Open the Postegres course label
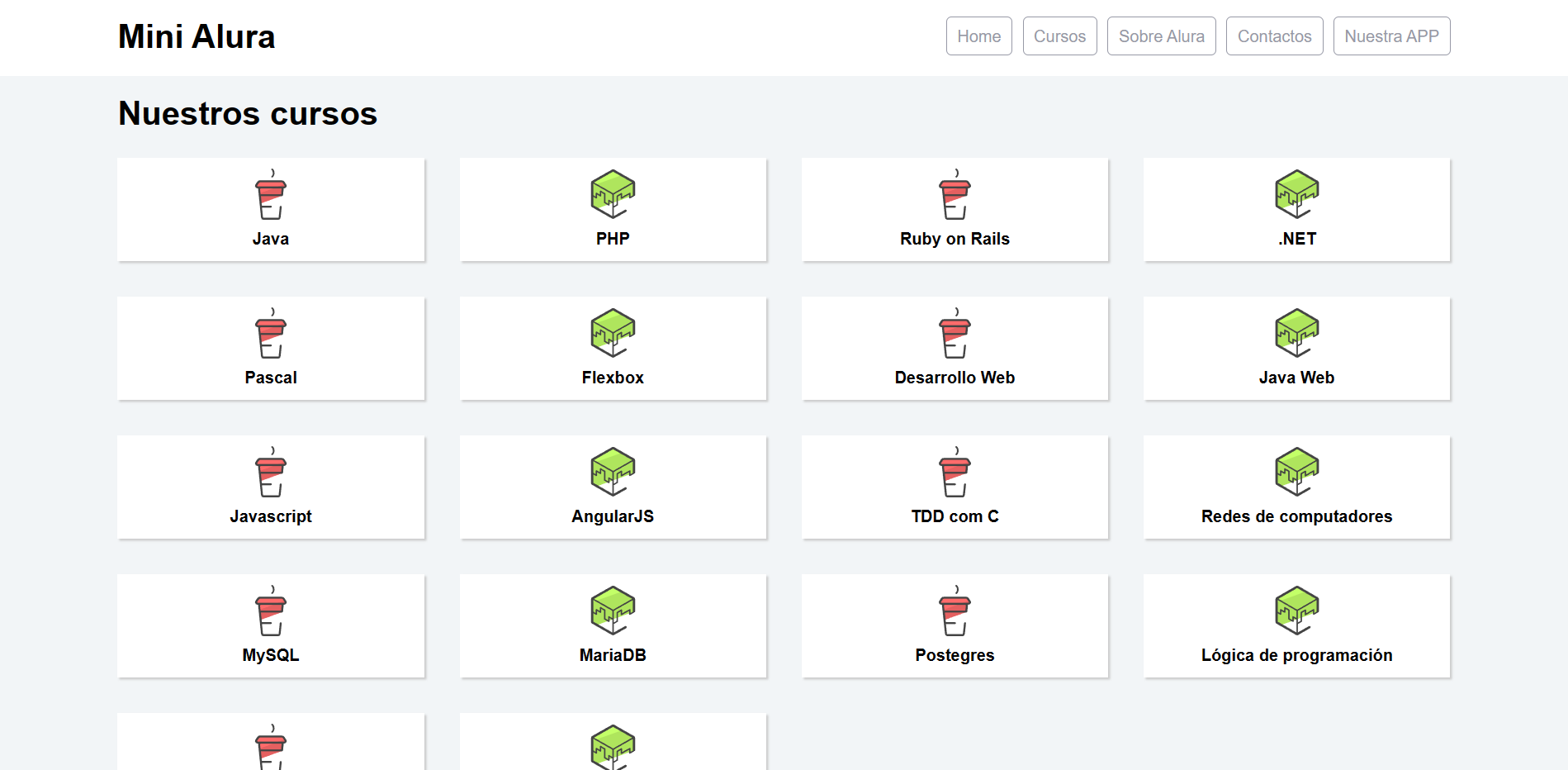Image resolution: width=1568 pixels, height=770 pixels. click(955, 655)
